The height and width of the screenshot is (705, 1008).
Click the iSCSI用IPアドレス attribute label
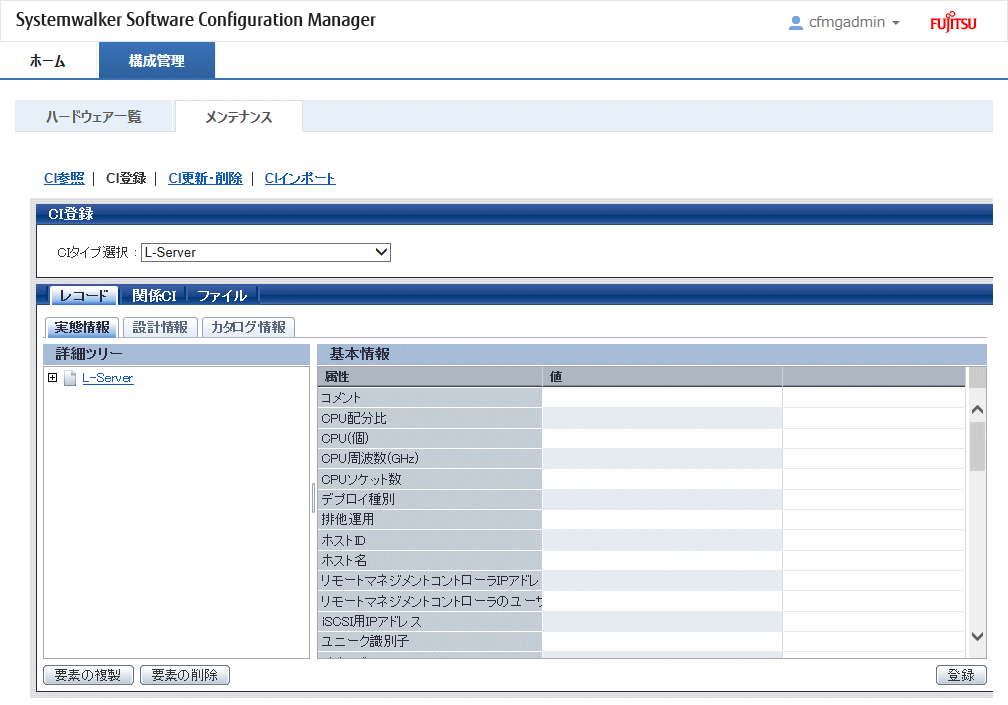tap(430, 621)
